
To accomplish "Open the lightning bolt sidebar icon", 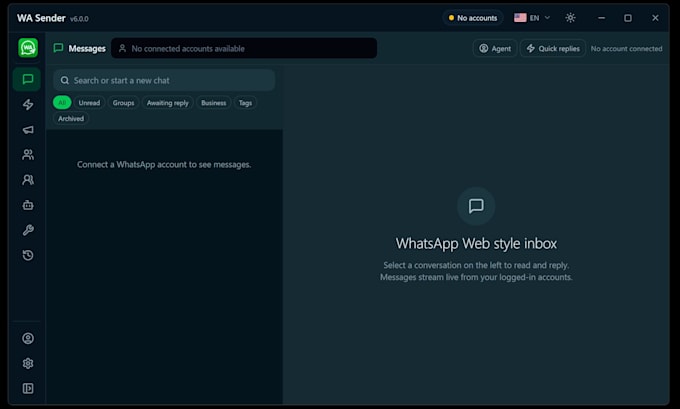I will pos(28,105).
